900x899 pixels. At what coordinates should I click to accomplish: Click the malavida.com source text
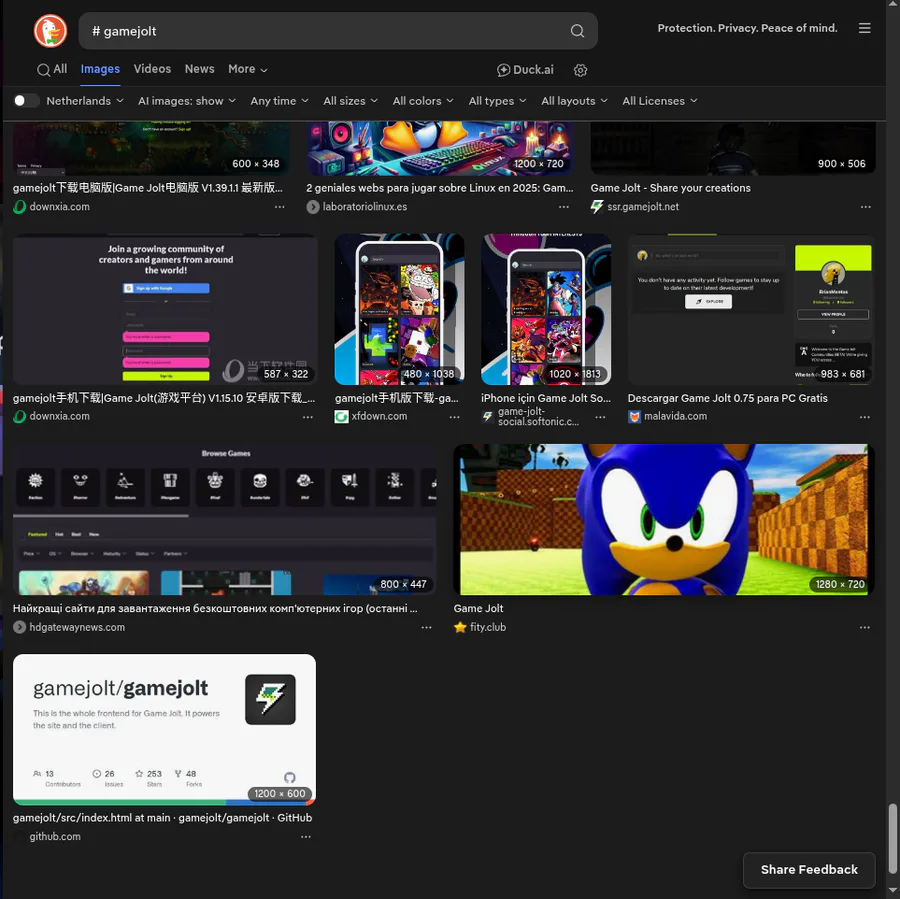(x=676, y=416)
